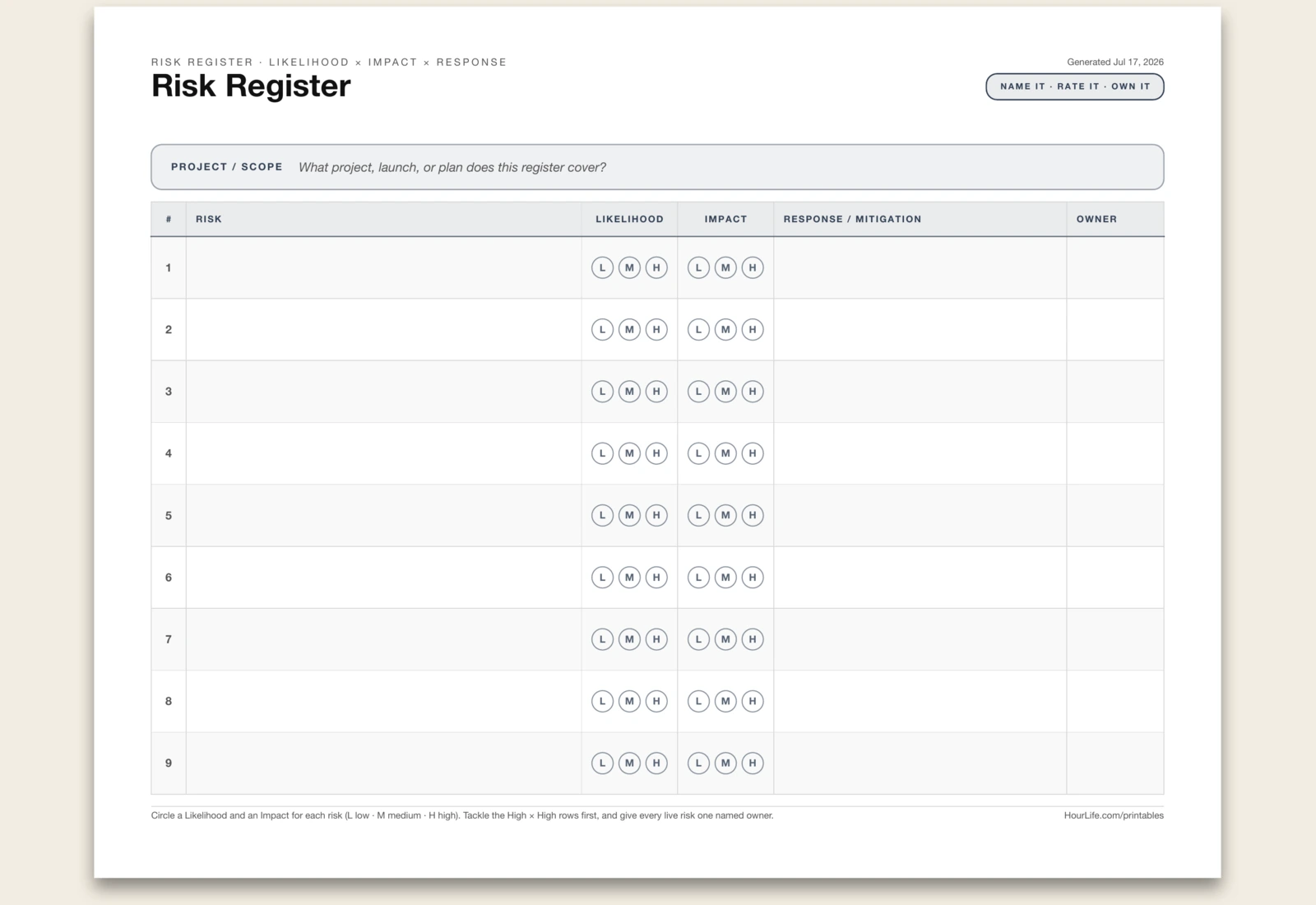The image size is (1316, 905).
Task: Pick Likelihood H for risk 5
Action: pos(656,516)
